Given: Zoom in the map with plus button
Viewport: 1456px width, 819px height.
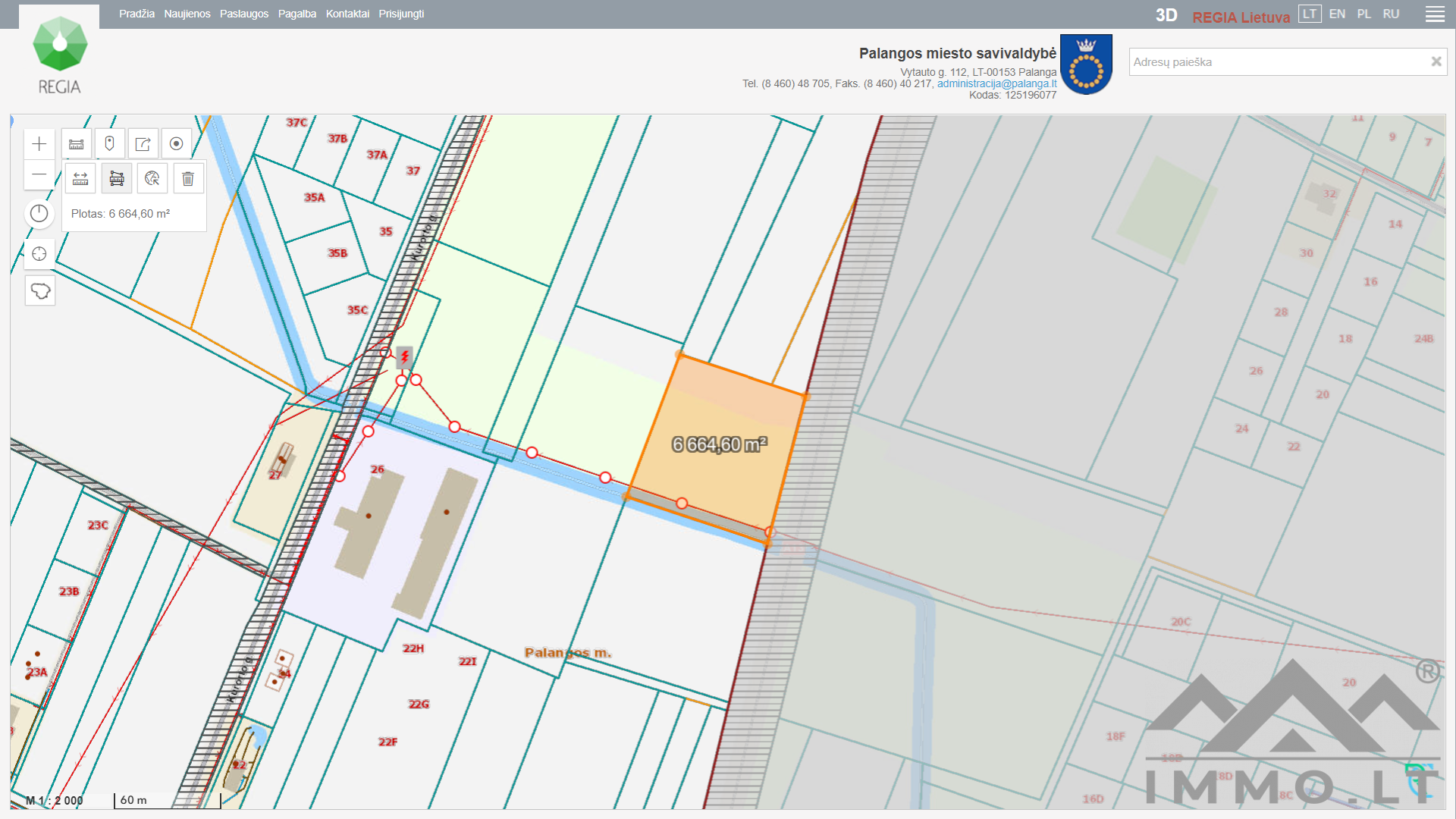Looking at the screenshot, I should click(x=39, y=144).
